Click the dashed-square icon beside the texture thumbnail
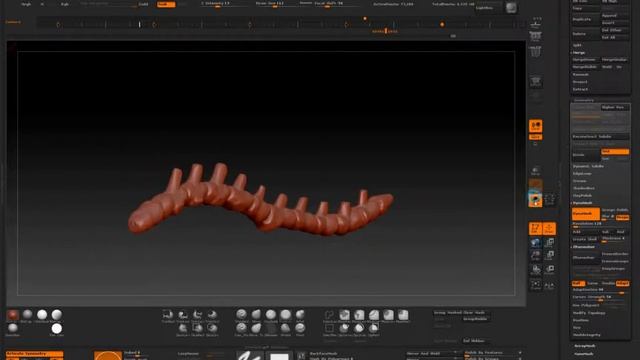Viewport: 640px width, 360px height. click(x=550, y=200)
